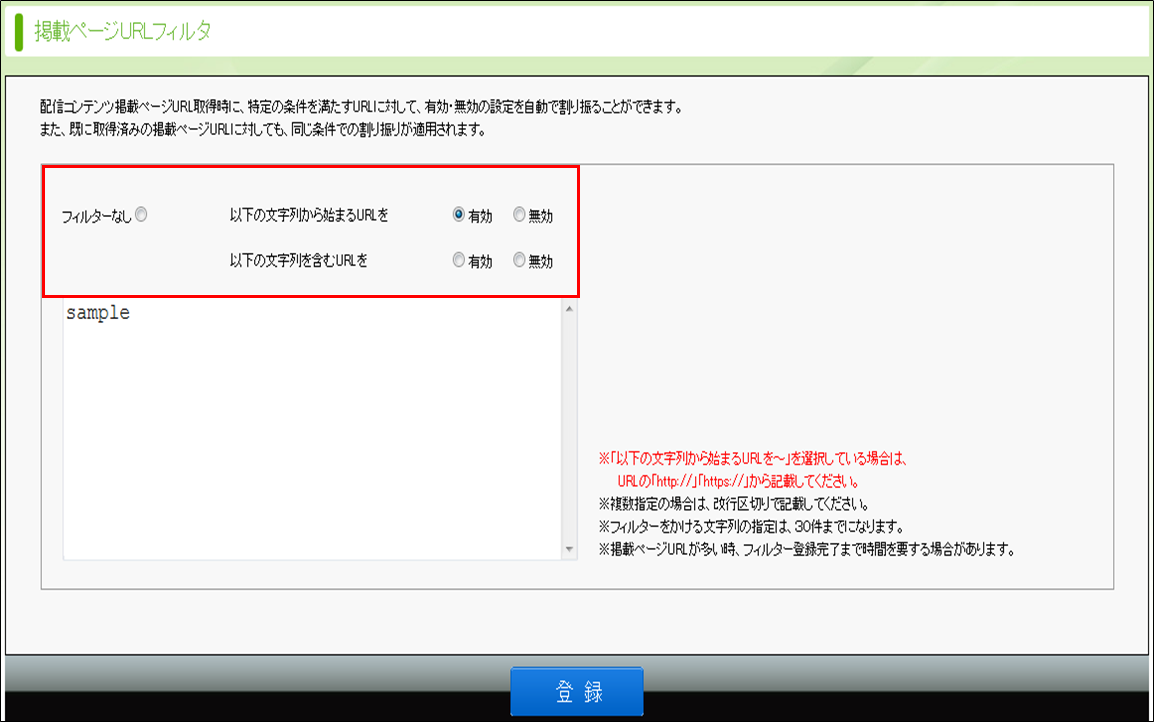Click the 掲載ページURLフィルタ heading
The height and width of the screenshot is (722, 1154).
[x=123, y=32]
